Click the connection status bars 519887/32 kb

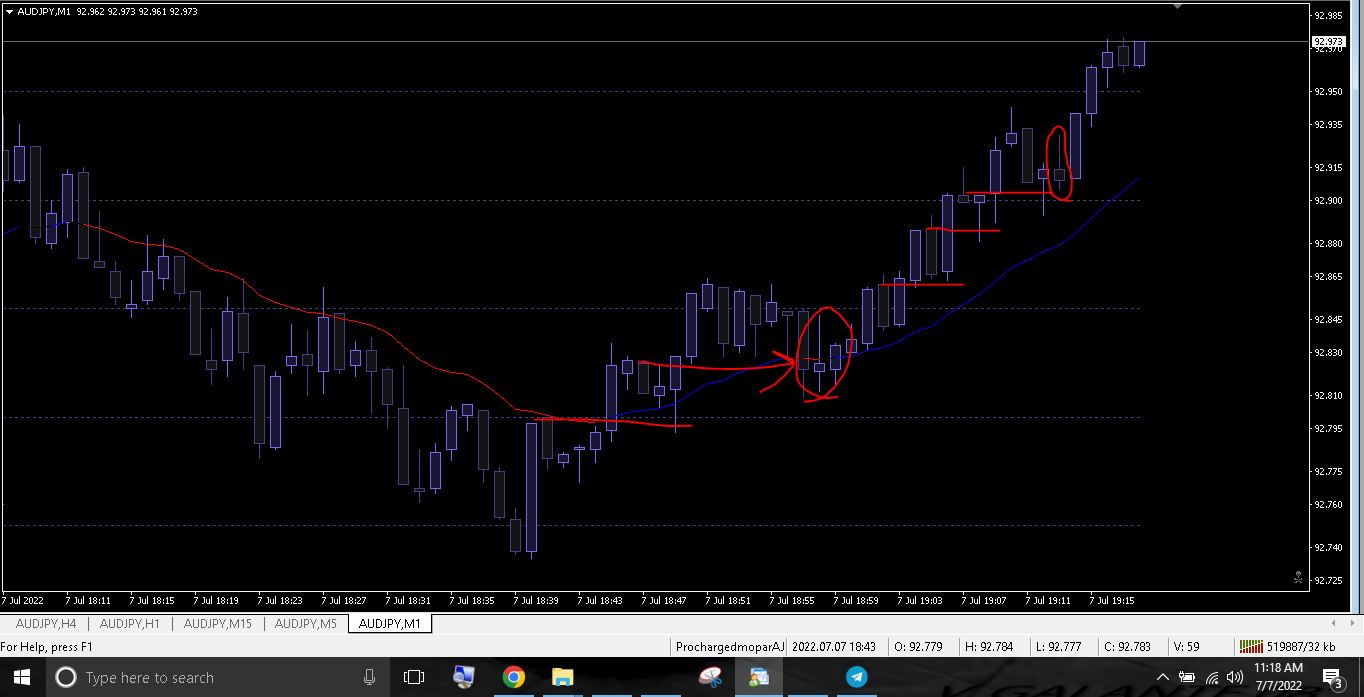point(1288,647)
